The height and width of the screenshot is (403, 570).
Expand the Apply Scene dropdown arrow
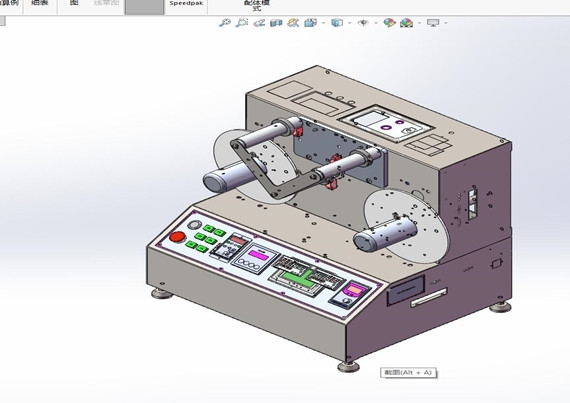click(420, 23)
